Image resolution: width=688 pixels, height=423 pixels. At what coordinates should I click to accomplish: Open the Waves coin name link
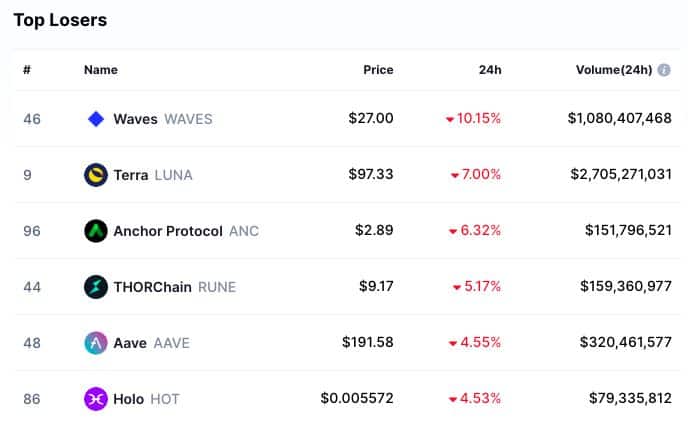[135, 119]
